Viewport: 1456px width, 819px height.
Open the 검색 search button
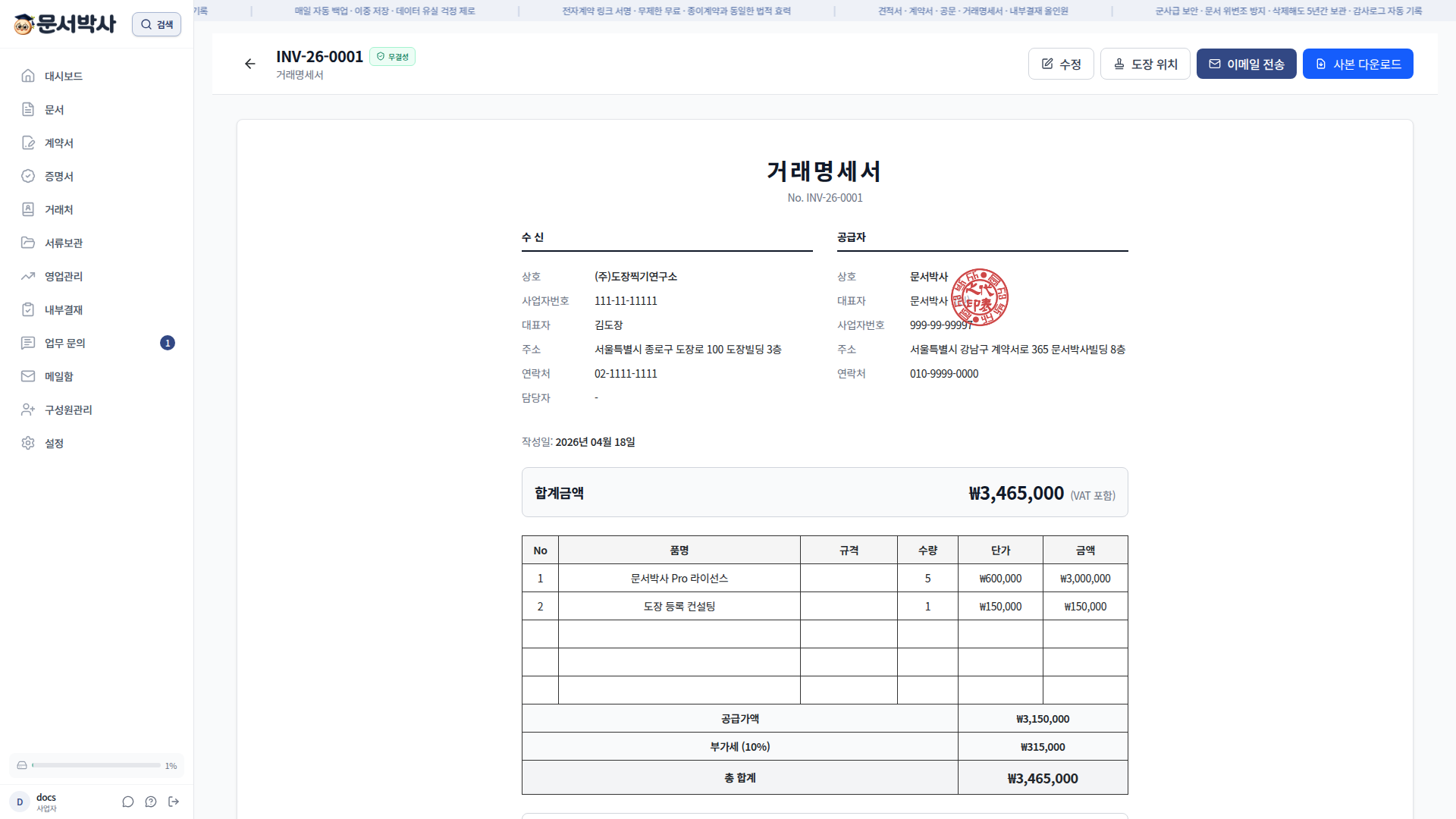pyautogui.click(x=156, y=24)
